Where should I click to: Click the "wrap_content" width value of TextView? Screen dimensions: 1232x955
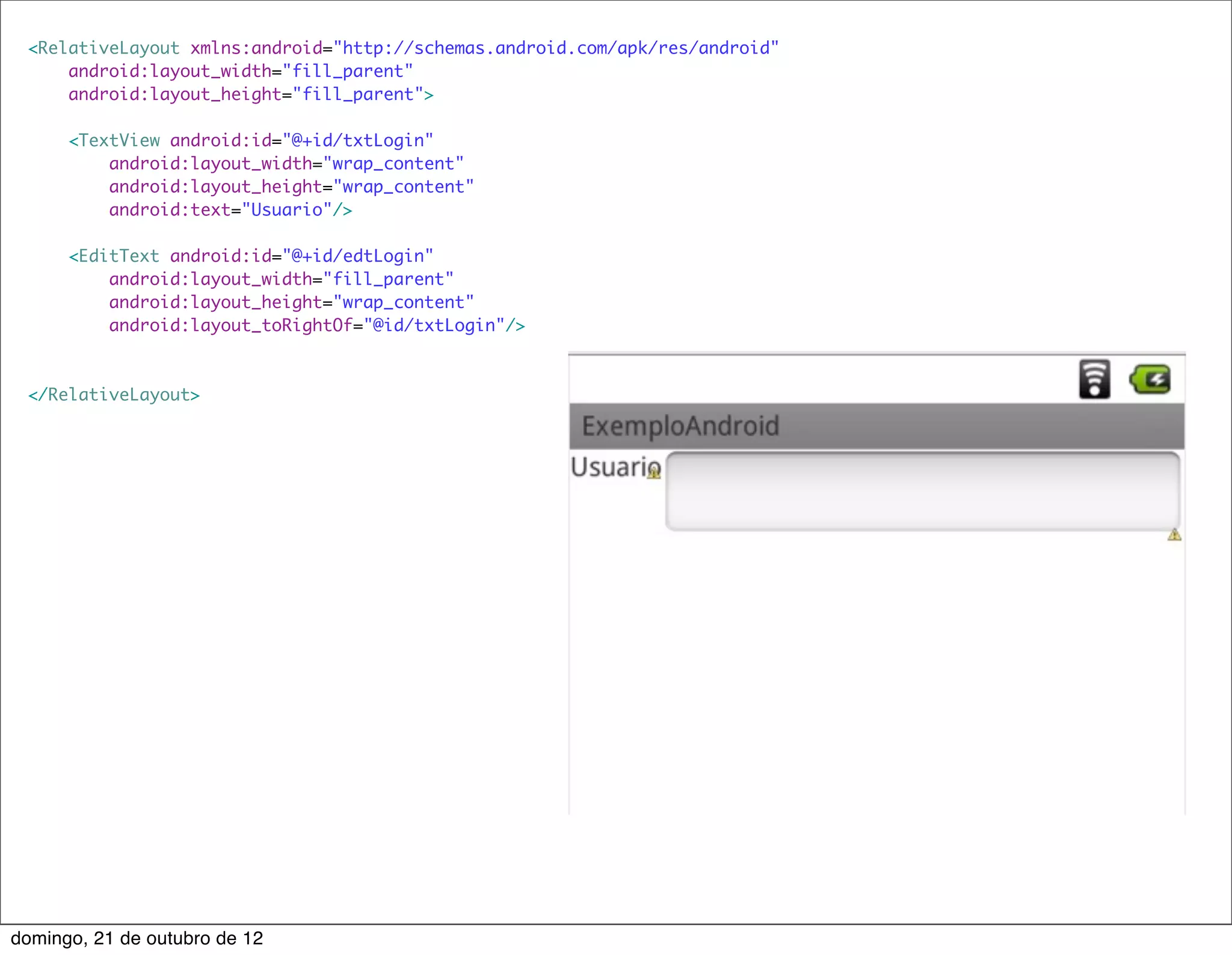tap(393, 164)
